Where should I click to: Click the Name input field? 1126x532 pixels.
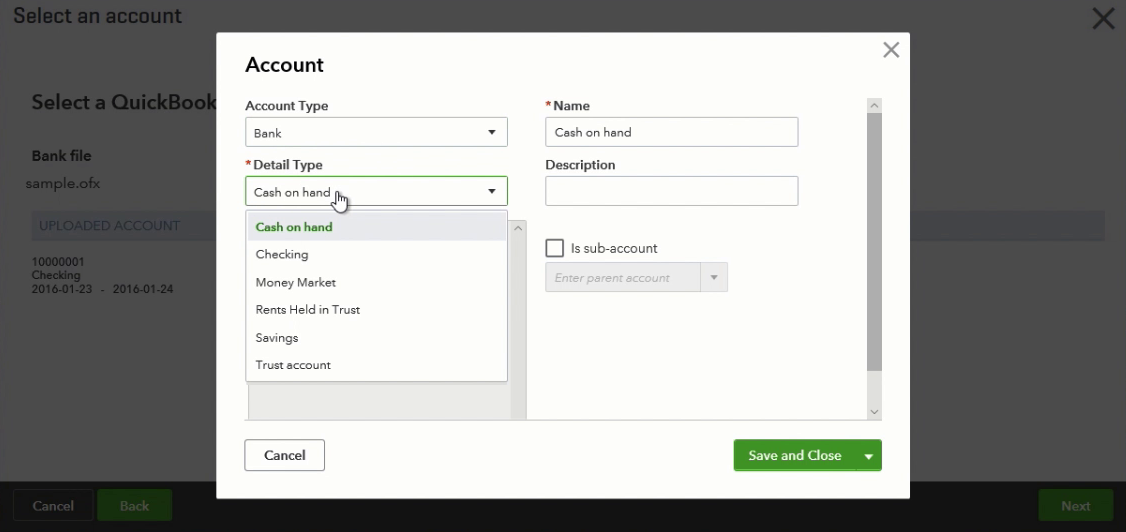(671, 132)
